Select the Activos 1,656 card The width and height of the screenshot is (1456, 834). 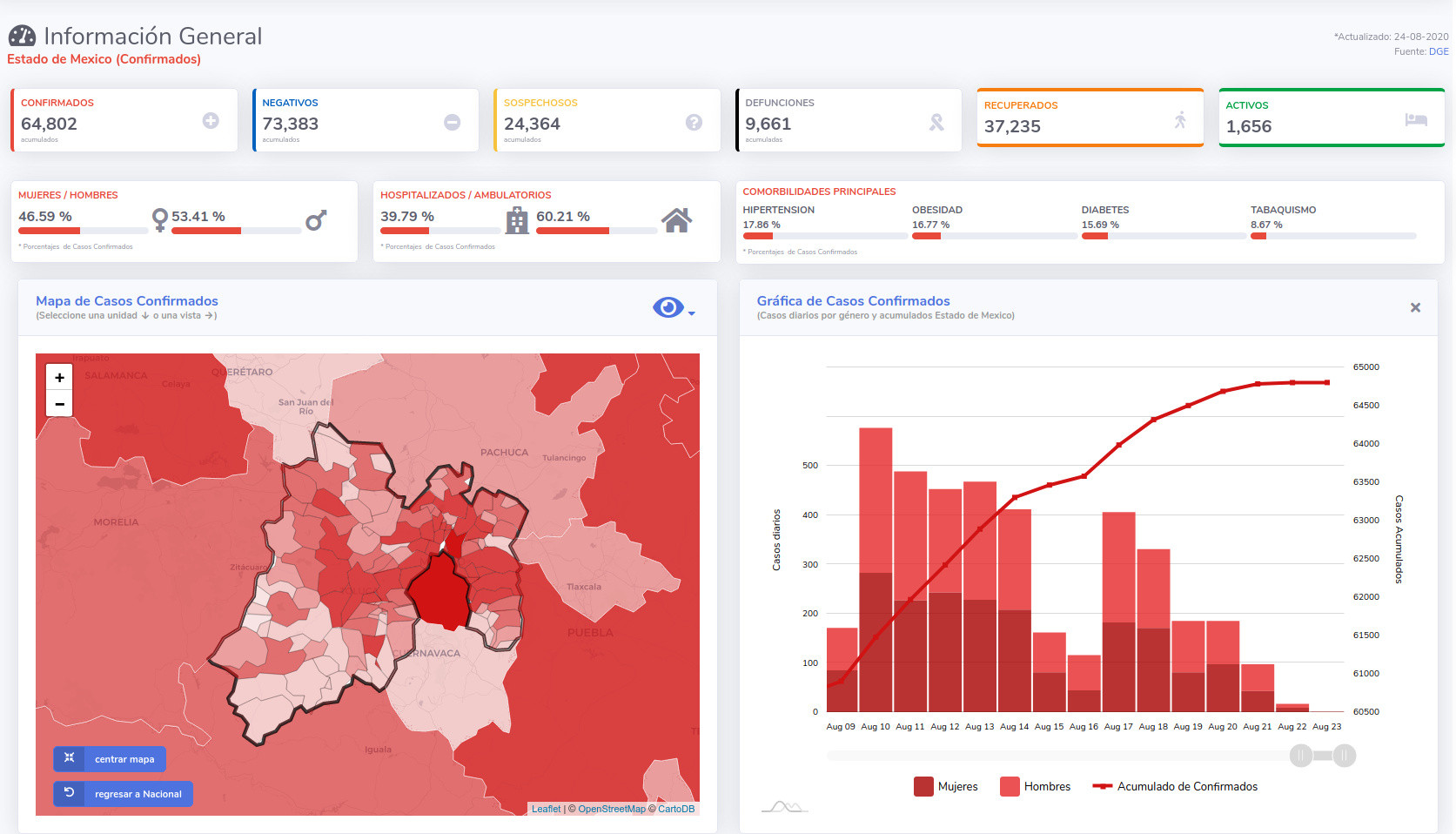coord(1332,118)
